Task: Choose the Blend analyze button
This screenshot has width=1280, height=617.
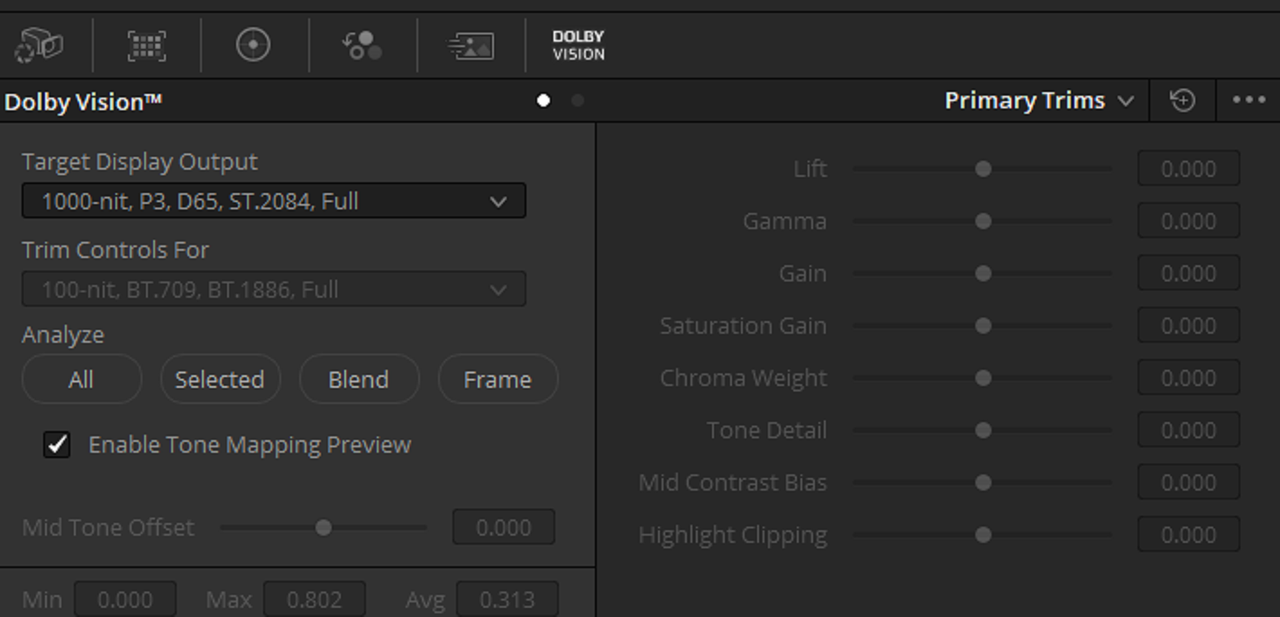Action: 358,379
